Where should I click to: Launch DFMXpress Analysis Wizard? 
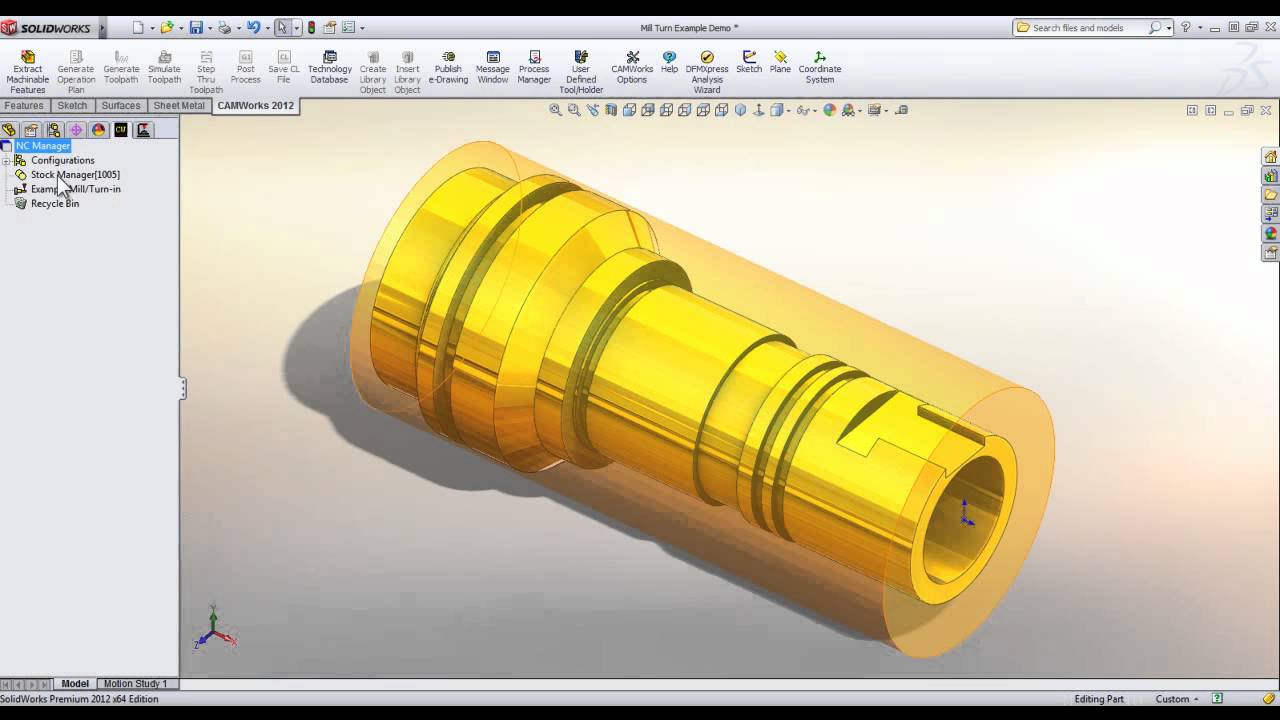point(707,72)
